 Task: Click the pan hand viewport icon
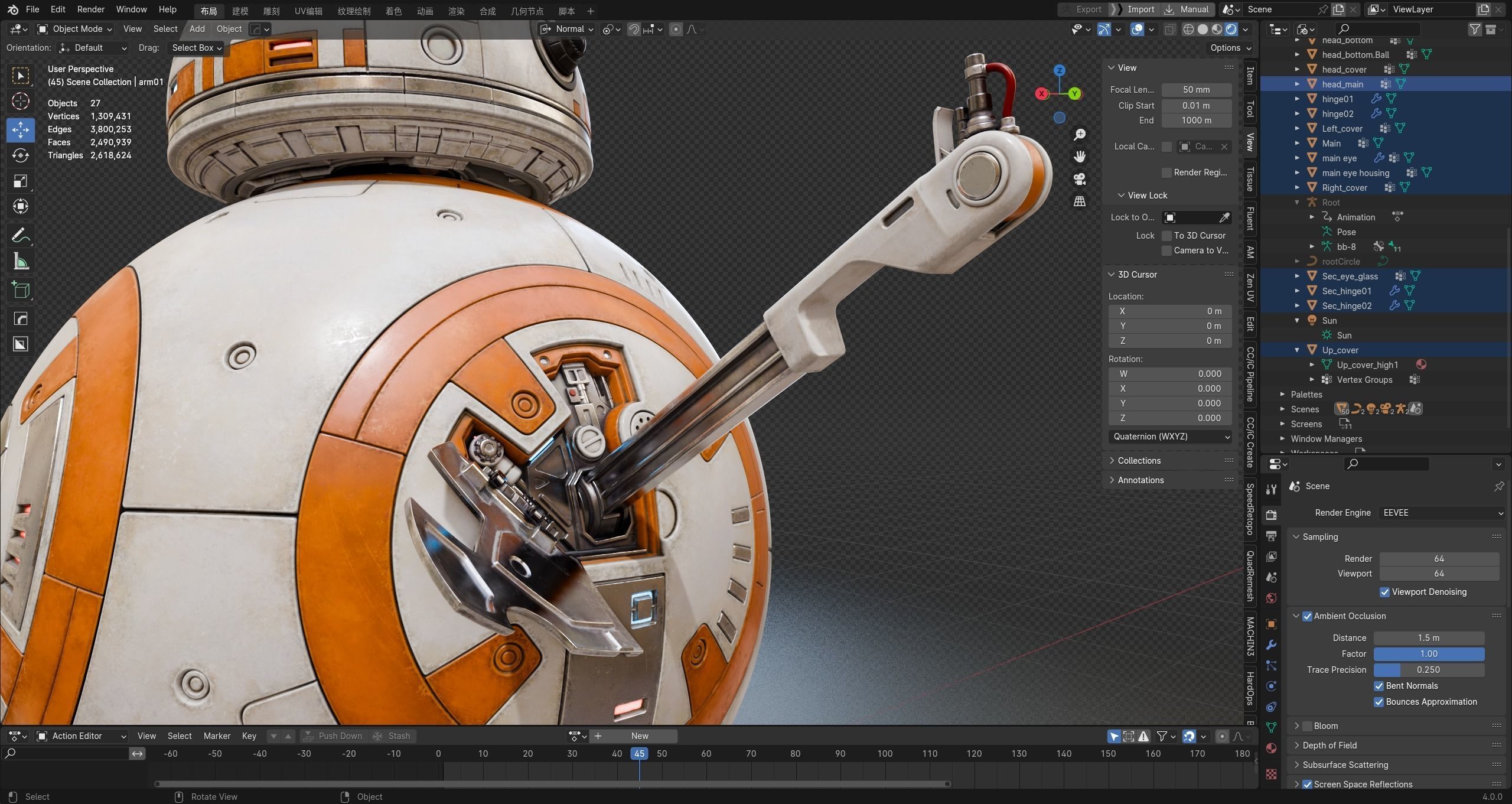tap(1080, 157)
